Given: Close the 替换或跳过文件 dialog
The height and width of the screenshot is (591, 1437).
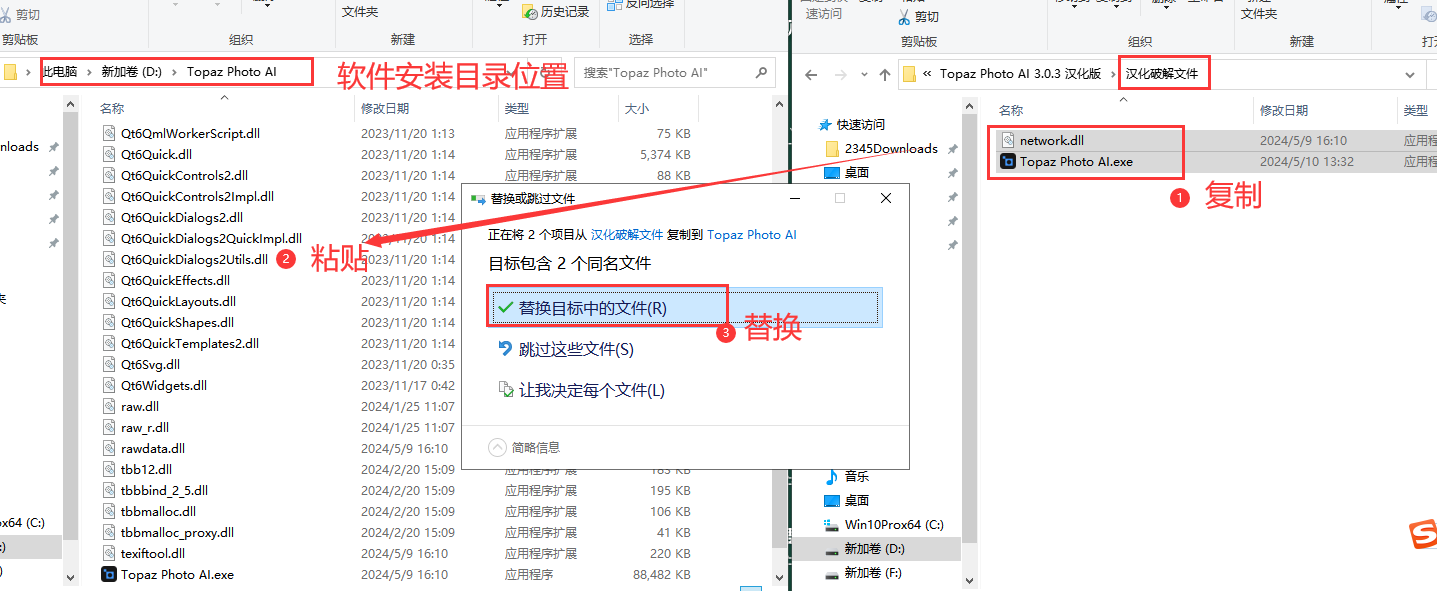Looking at the screenshot, I should pos(885,198).
